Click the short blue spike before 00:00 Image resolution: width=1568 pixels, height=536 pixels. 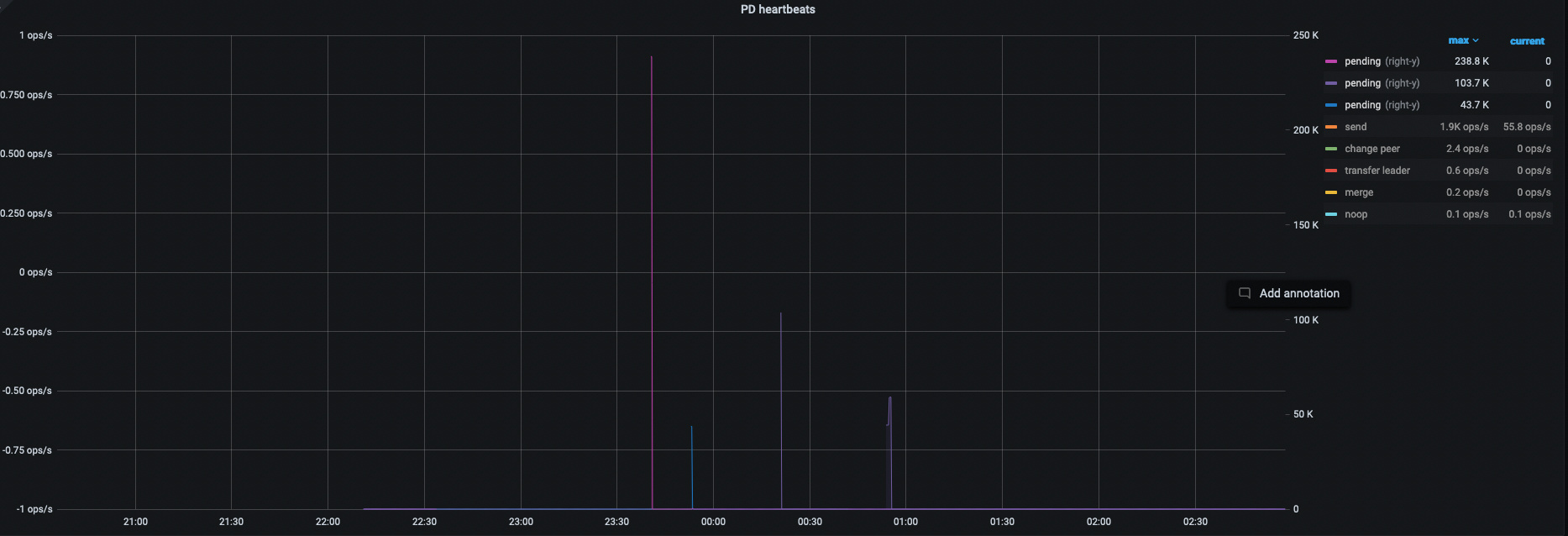[x=692, y=467]
